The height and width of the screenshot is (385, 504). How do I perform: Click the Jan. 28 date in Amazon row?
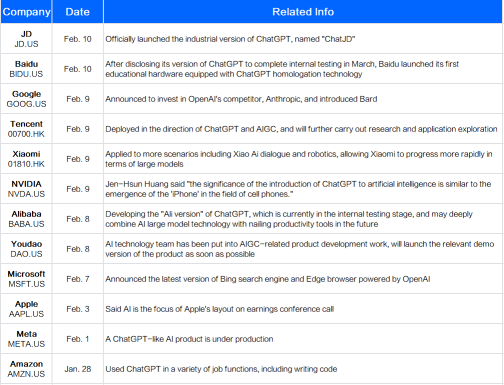click(78, 369)
